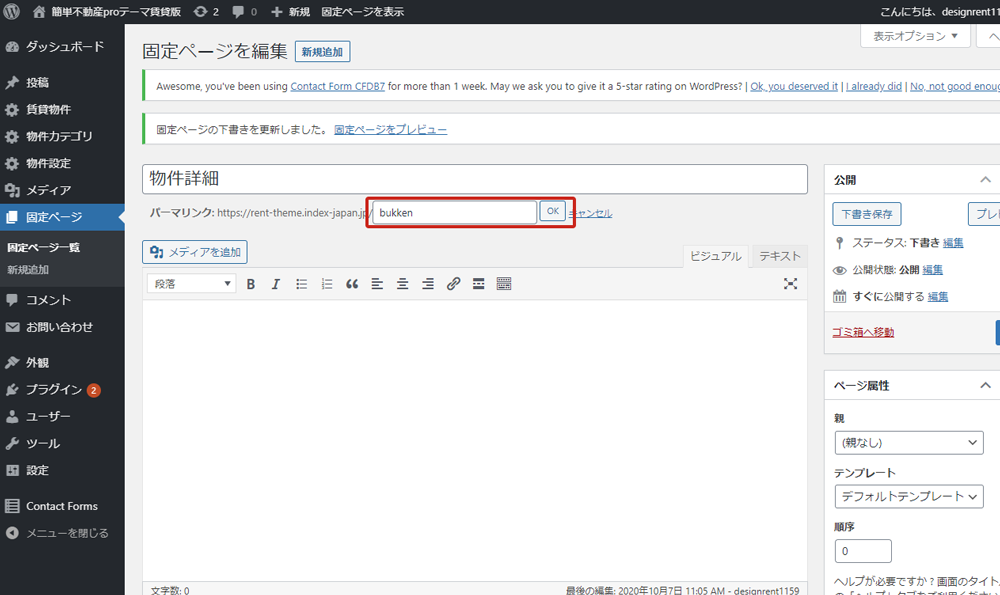This screenshot has width=1000, height=595.
Task: Center-align text in the editor
Action: click(x=402, y=284)
